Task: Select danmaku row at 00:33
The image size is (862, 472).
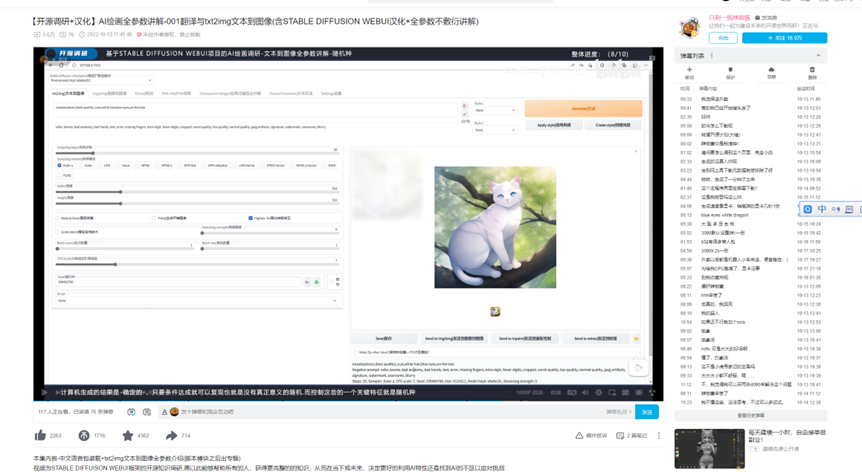Action: pyautogui.click(x=750, y=99)
